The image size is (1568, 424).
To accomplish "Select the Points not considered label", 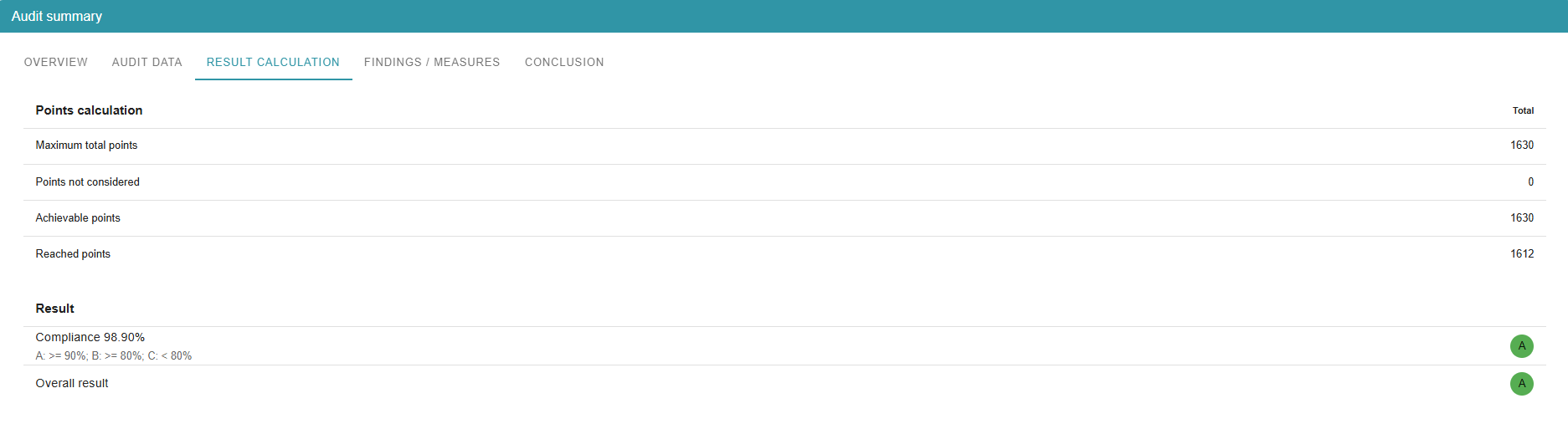I will click(x=87, y=182).
